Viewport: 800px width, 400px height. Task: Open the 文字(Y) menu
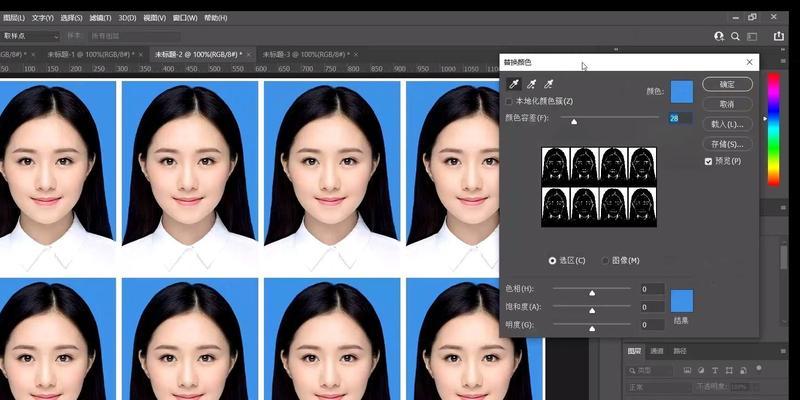(42, 18)
